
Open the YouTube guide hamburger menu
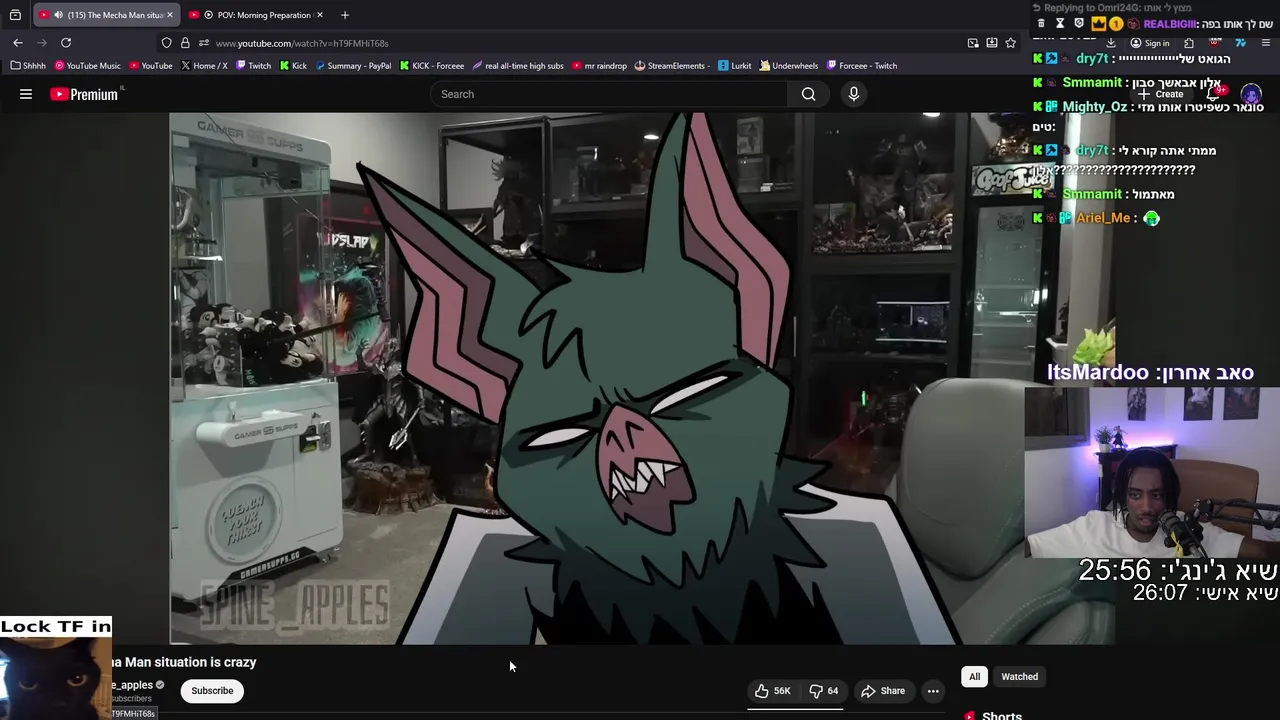click(x=26, y=94)
